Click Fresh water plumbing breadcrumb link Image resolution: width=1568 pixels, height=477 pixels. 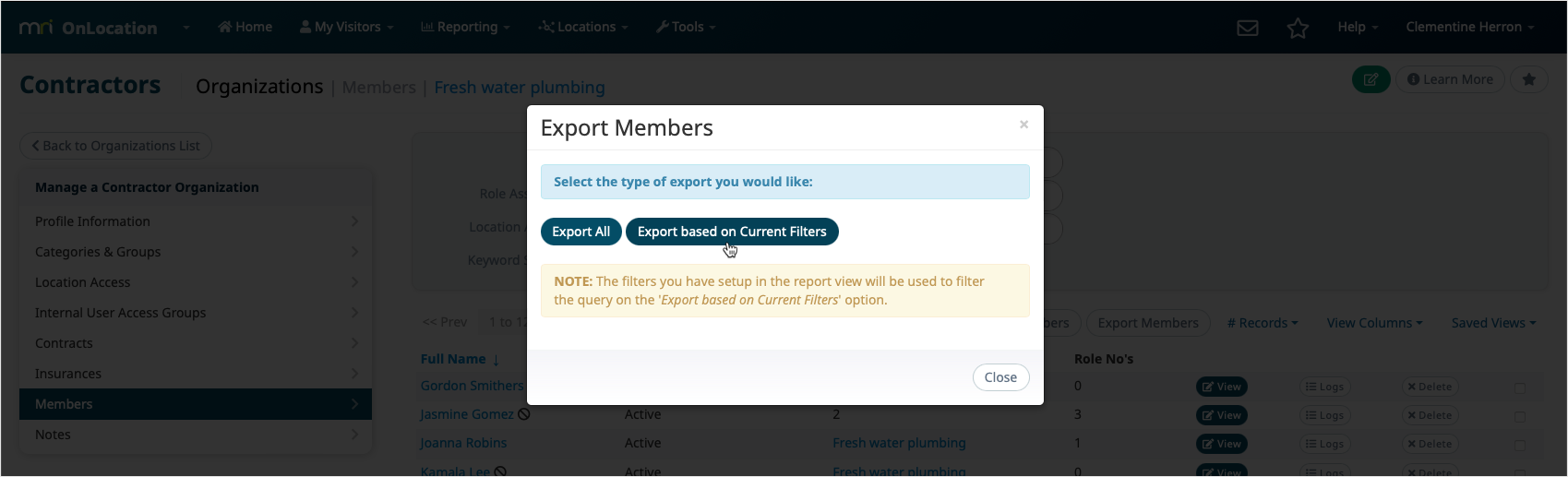coord(520,87)
